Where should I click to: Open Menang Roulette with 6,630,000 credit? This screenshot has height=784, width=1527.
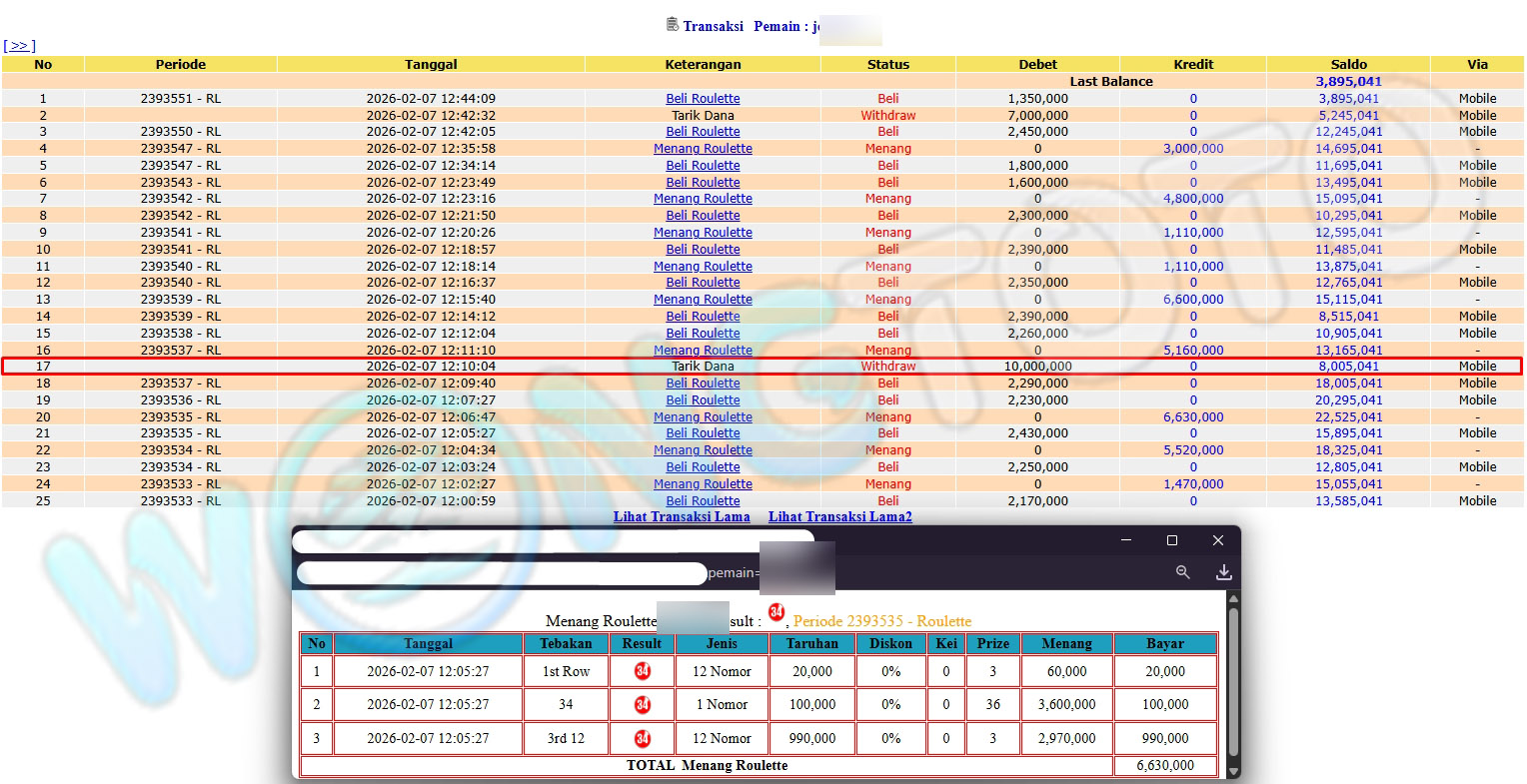click(703, 417)
